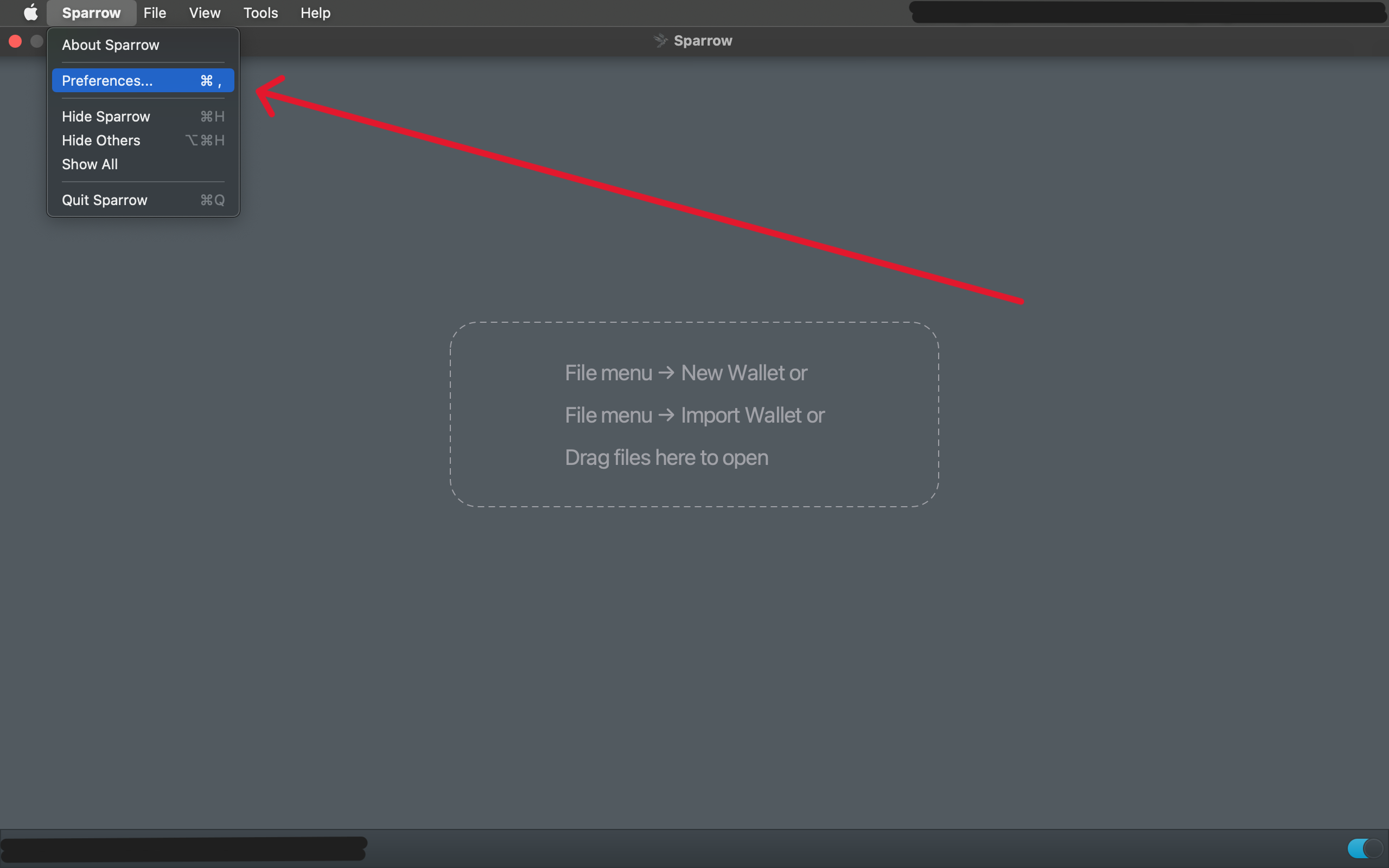Click the Sparrow hummingbird logo in title bar
Viewport: 1389px width, 868px height.
click(x=660, y=40)
